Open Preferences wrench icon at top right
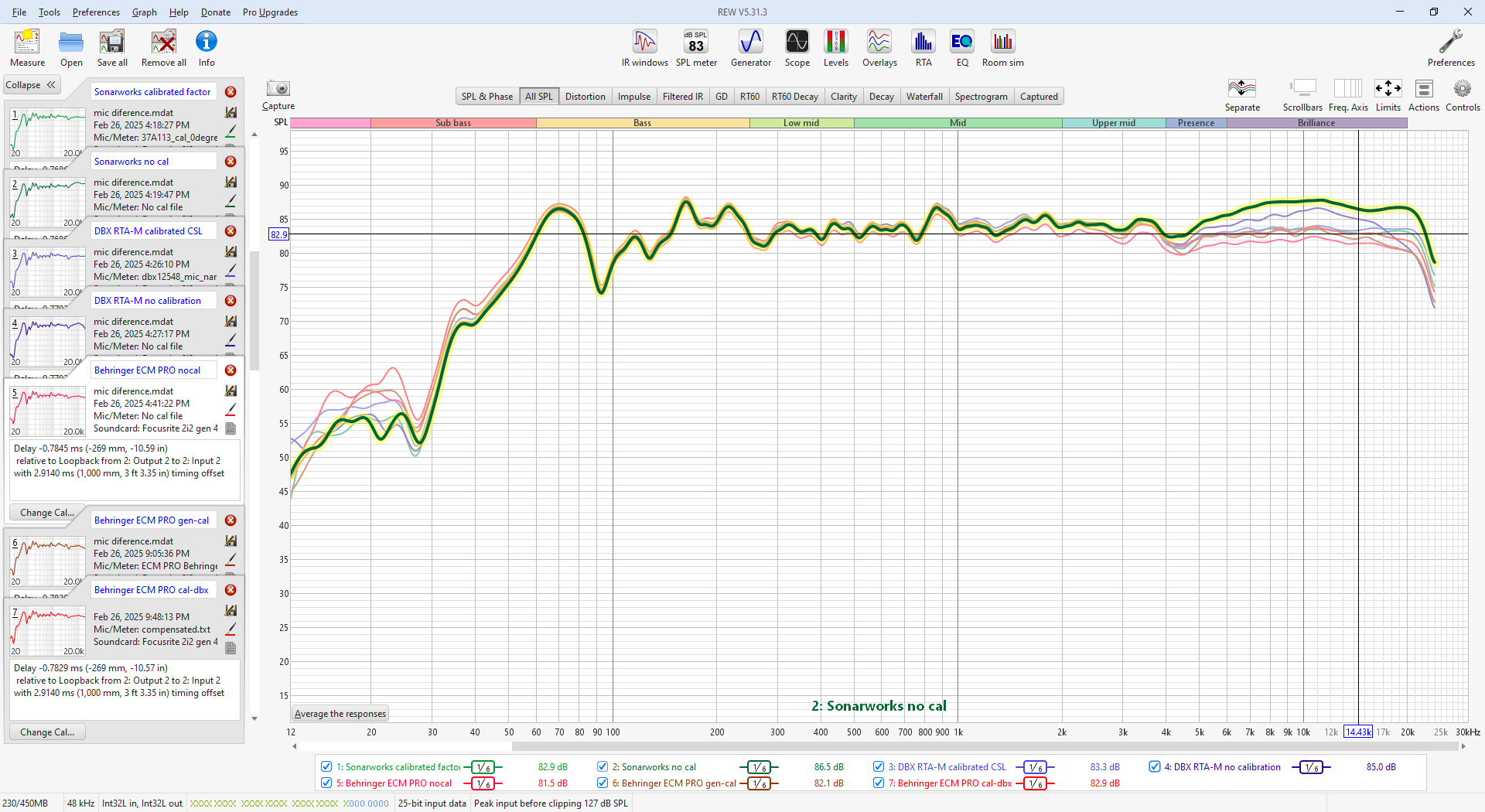 [1451, 48]
